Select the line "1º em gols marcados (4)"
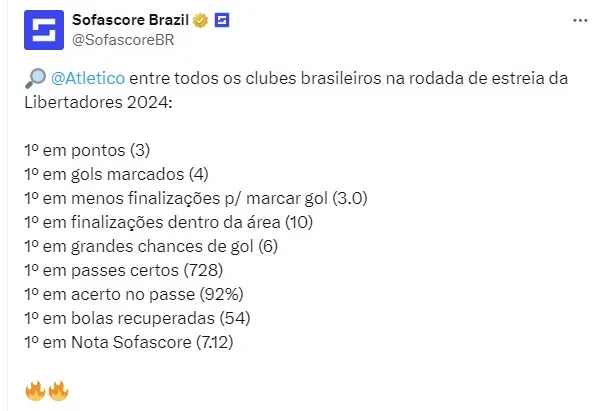The image size is (597, 411). (117, 174)
